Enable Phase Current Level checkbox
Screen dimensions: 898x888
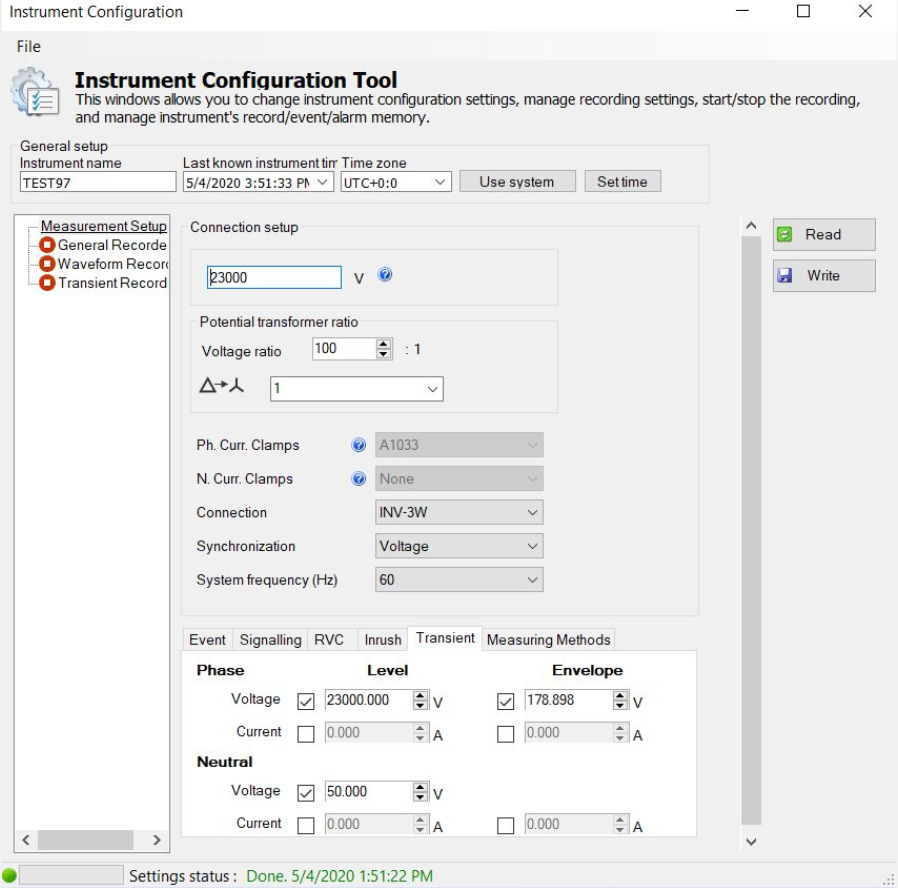point(306,734)
